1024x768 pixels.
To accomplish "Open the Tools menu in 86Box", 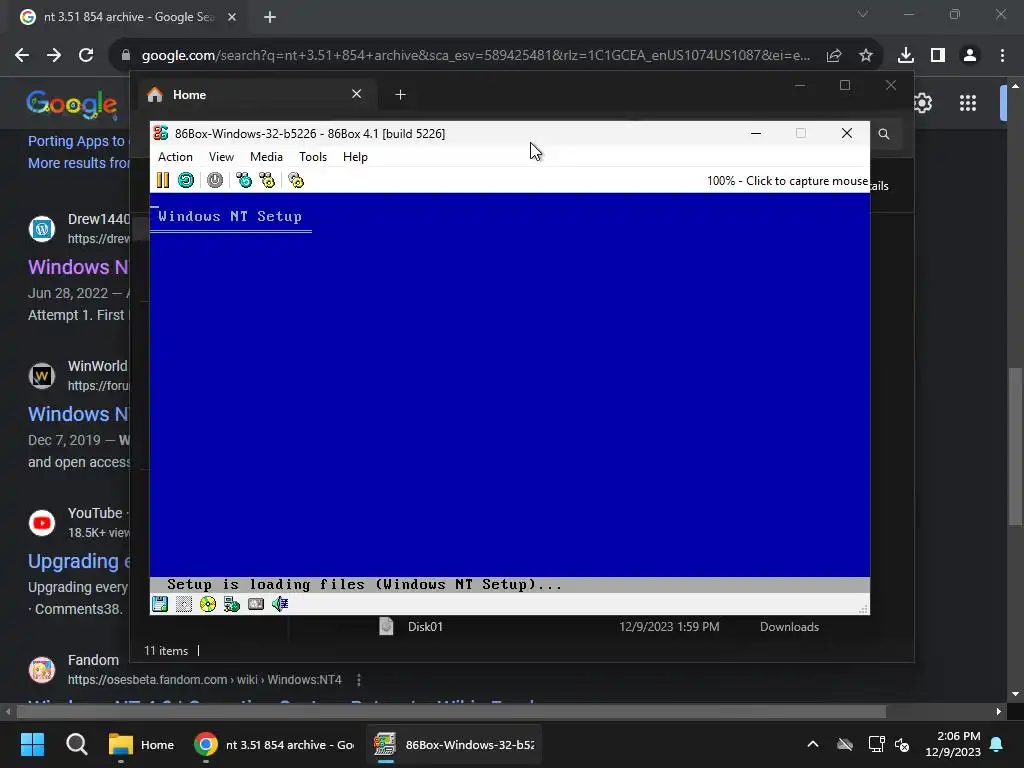I will coord(313,157).
